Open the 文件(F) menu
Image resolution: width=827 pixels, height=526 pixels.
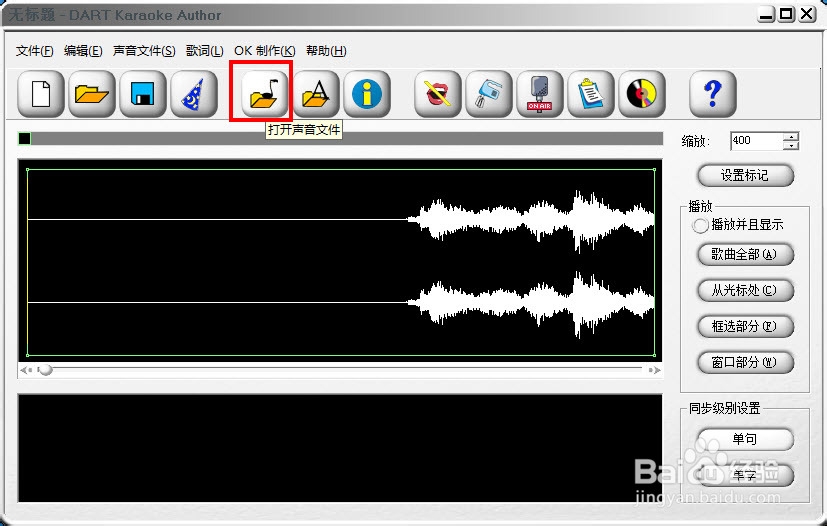35,51
